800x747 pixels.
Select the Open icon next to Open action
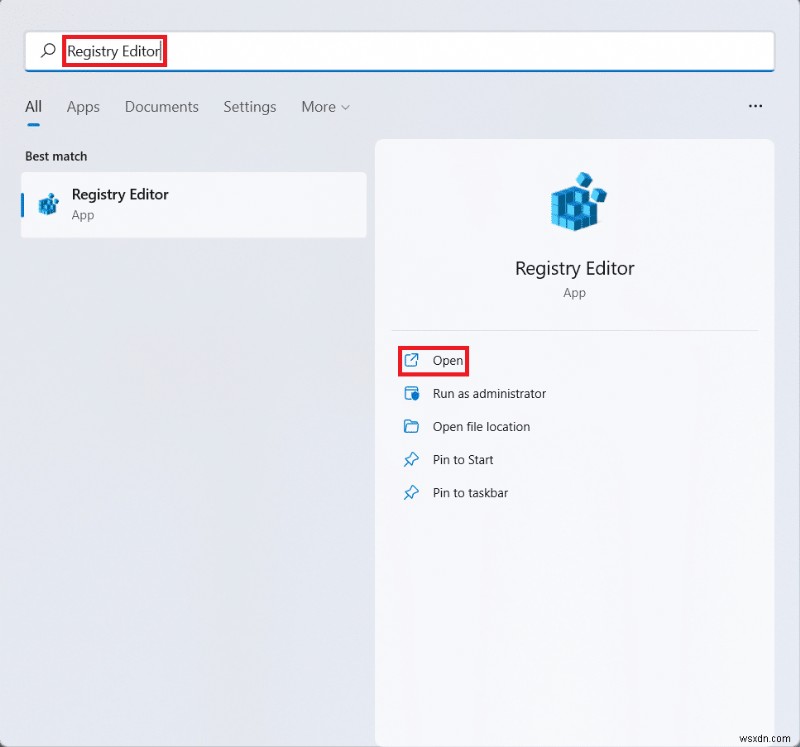[413, 360]
